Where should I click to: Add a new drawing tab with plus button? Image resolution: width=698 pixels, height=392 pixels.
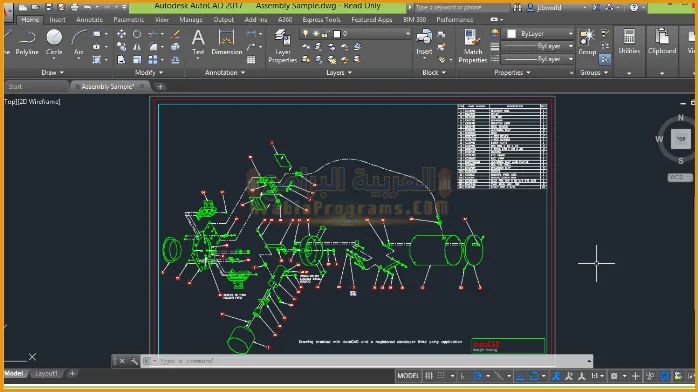[160, 87]
